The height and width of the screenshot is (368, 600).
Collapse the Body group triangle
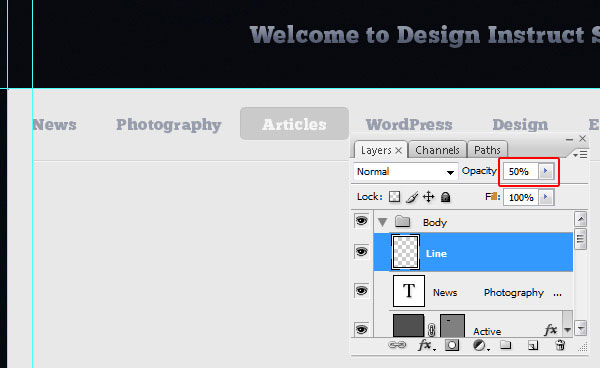pyautogui.click(x=382, y=222)
